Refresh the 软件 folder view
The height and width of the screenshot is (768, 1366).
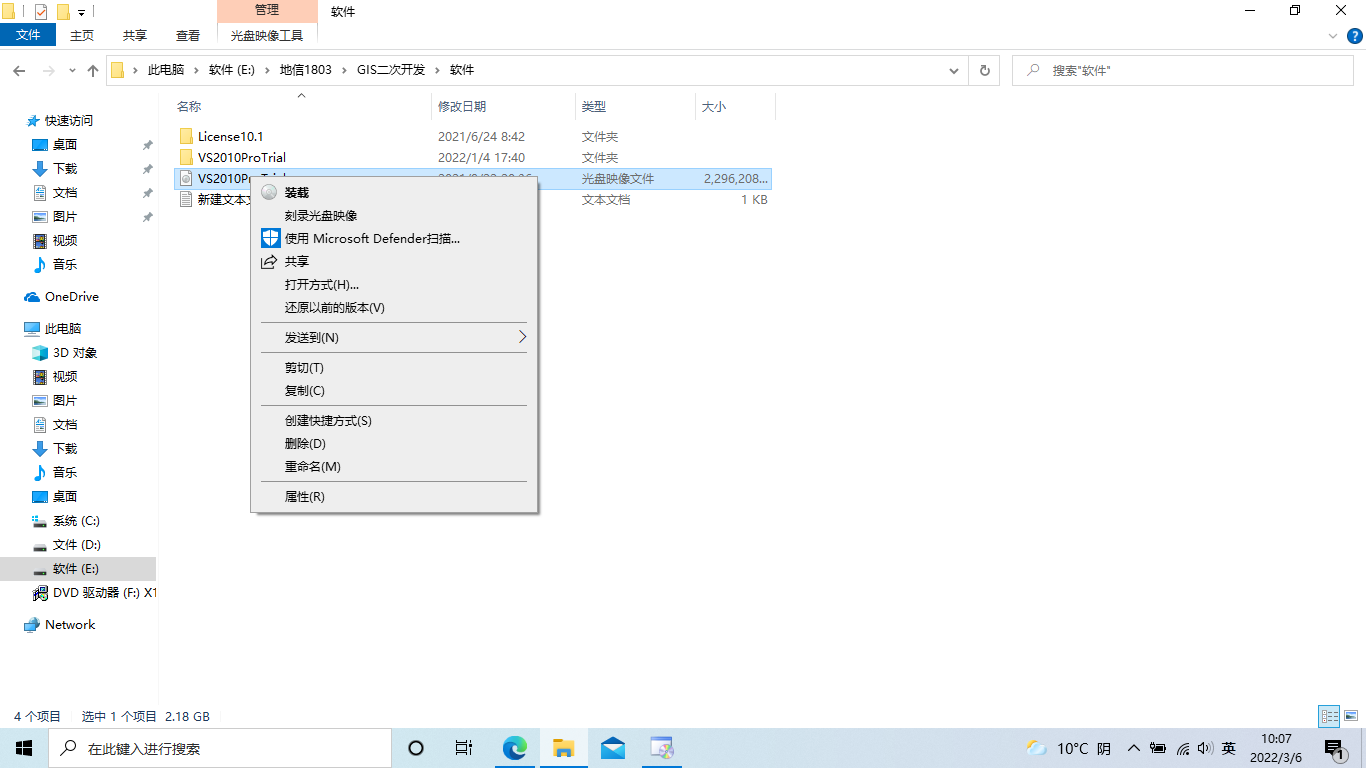point(984,70)
